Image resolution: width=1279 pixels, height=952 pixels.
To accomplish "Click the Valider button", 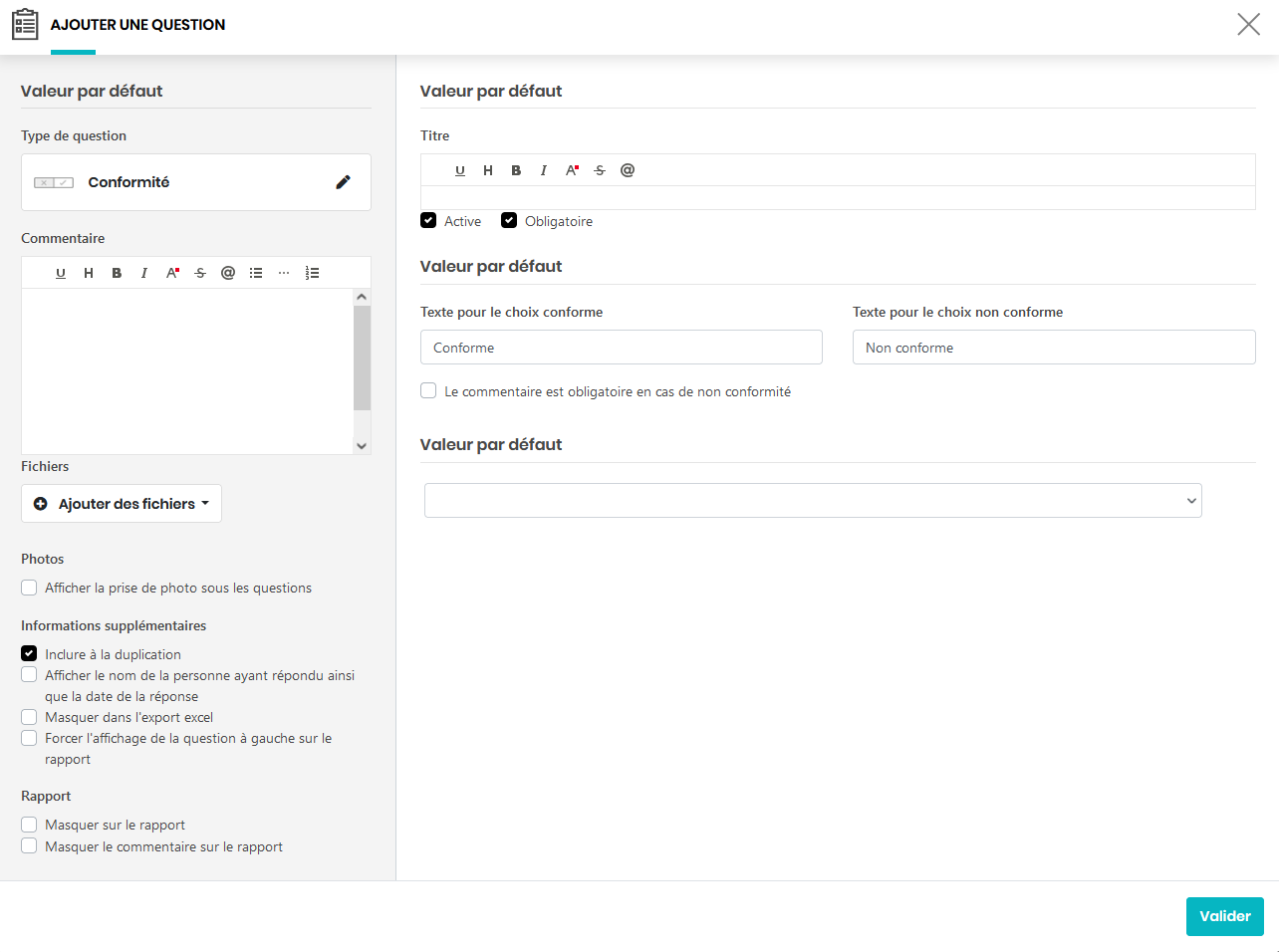I will (1224, 916).
